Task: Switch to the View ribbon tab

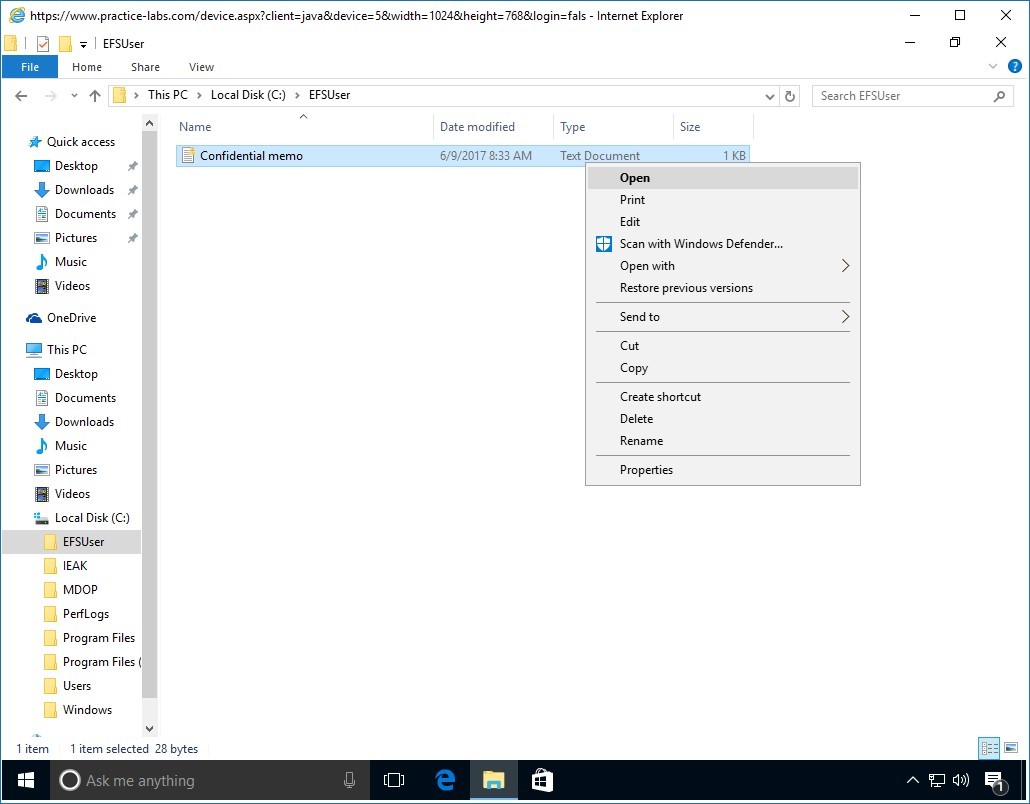Action: click(x=201, y=67)
